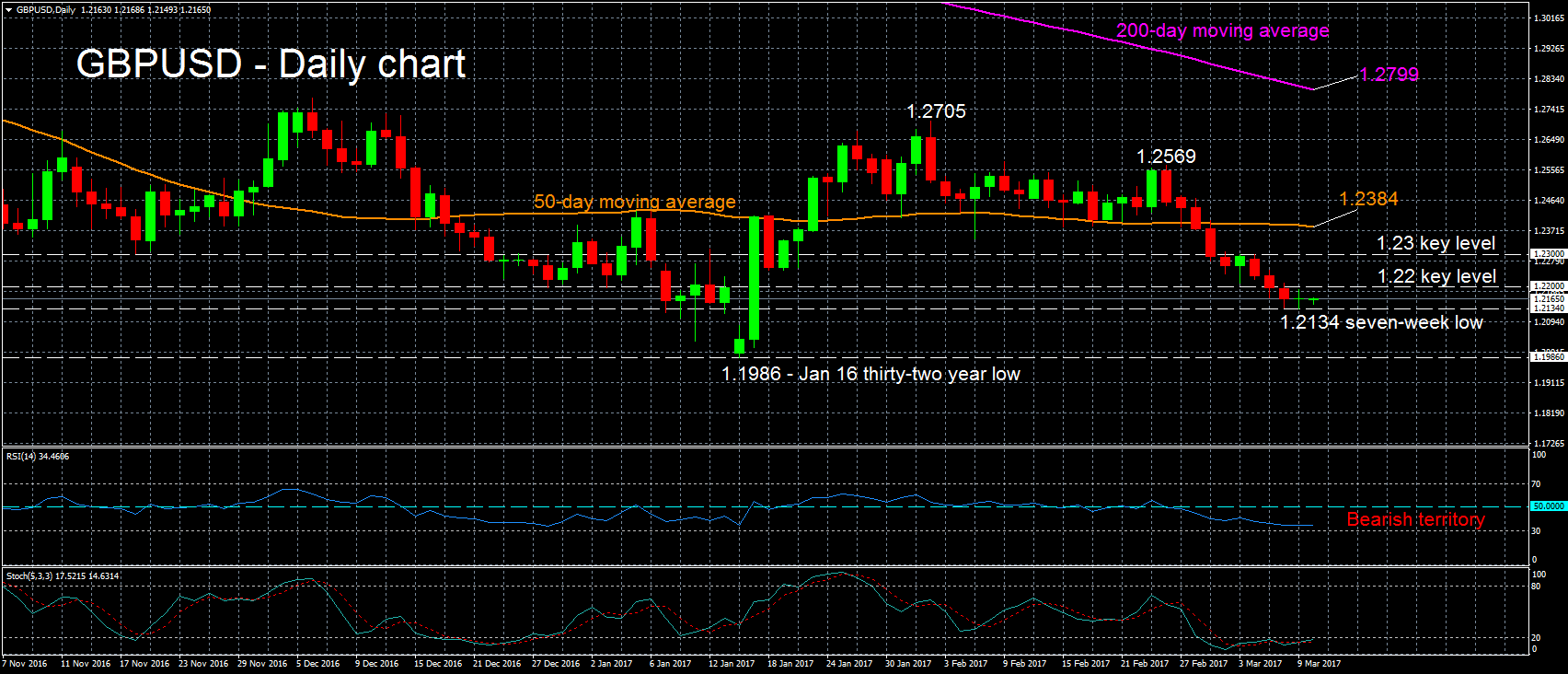Image resolution: width=1568 pixels, height=674 pixels.
Task: Click the 1.19860 price axis marker
Action: [1548, 356]
